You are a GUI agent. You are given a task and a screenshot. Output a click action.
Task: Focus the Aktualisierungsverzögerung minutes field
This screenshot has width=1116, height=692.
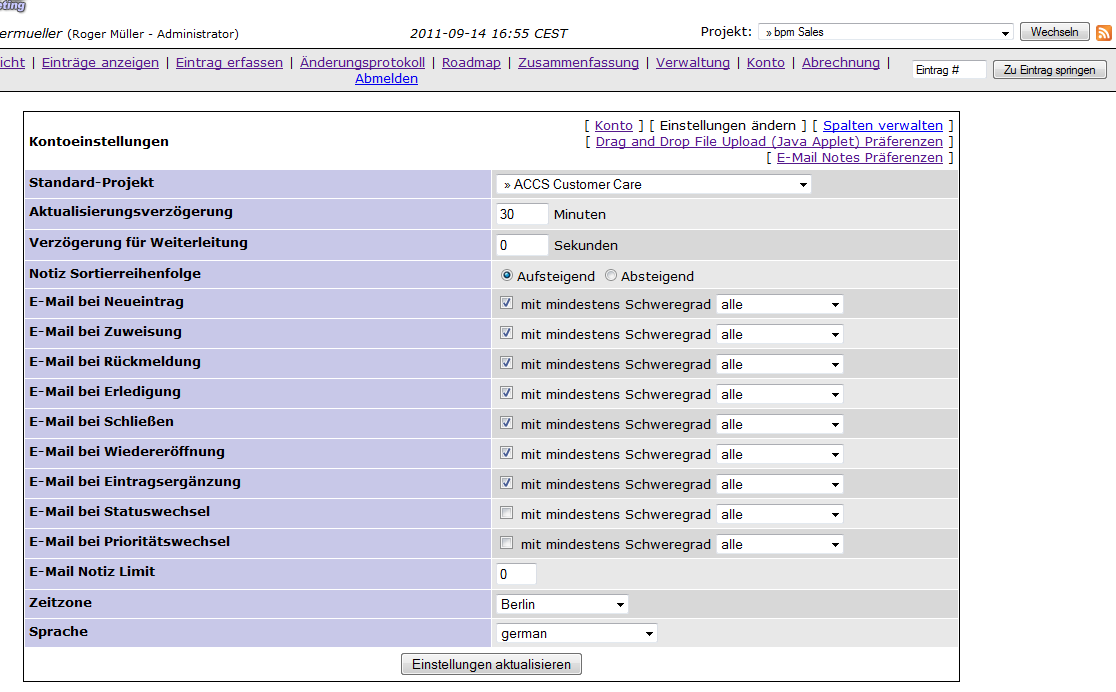522,214
